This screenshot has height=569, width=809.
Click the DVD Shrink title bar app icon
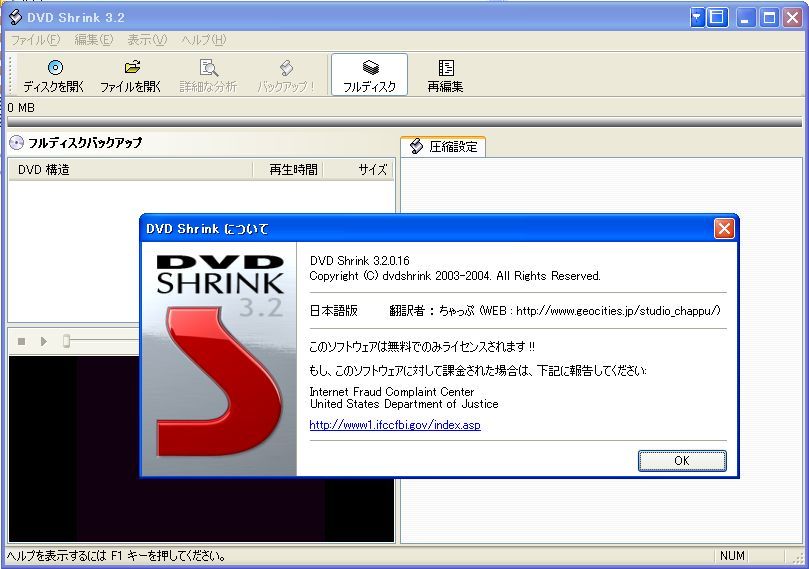click(x=15, y=17)
